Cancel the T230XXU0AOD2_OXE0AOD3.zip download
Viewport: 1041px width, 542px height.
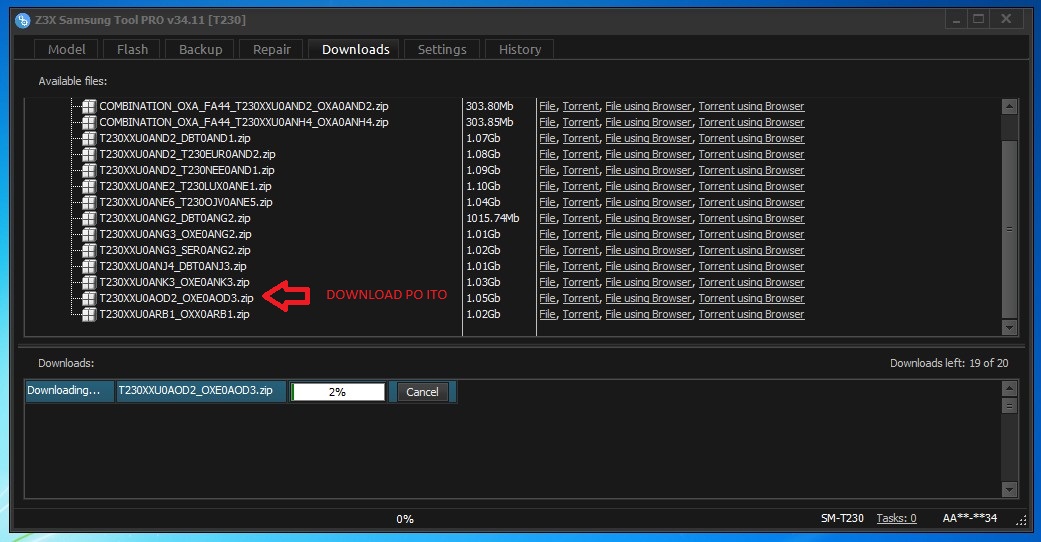[422, 392]
